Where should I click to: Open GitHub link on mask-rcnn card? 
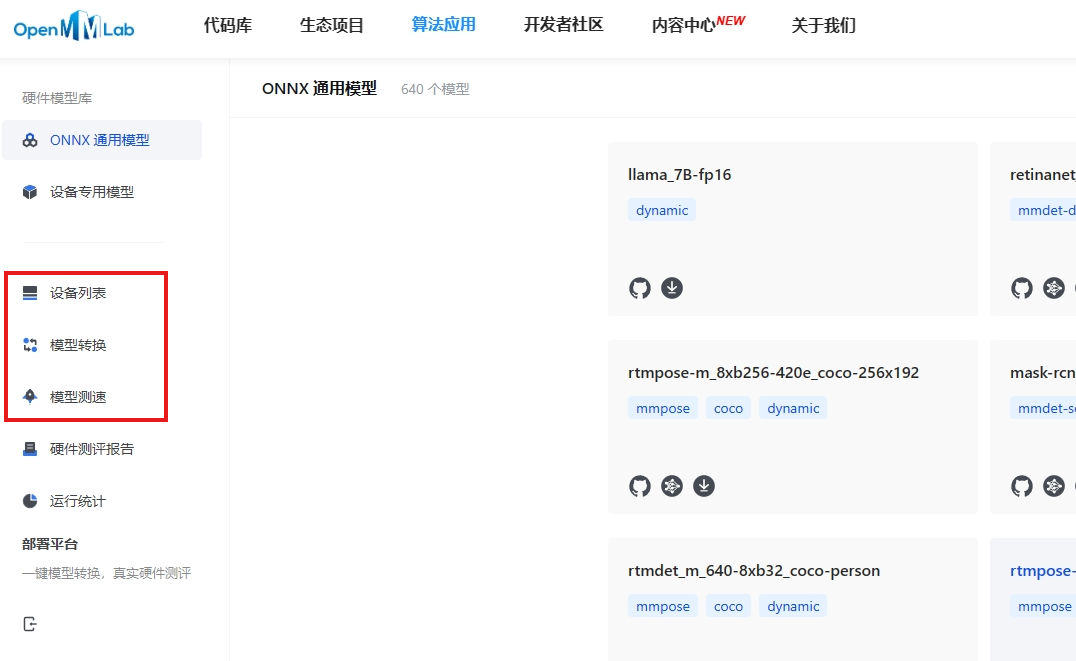coord(1022,486)
